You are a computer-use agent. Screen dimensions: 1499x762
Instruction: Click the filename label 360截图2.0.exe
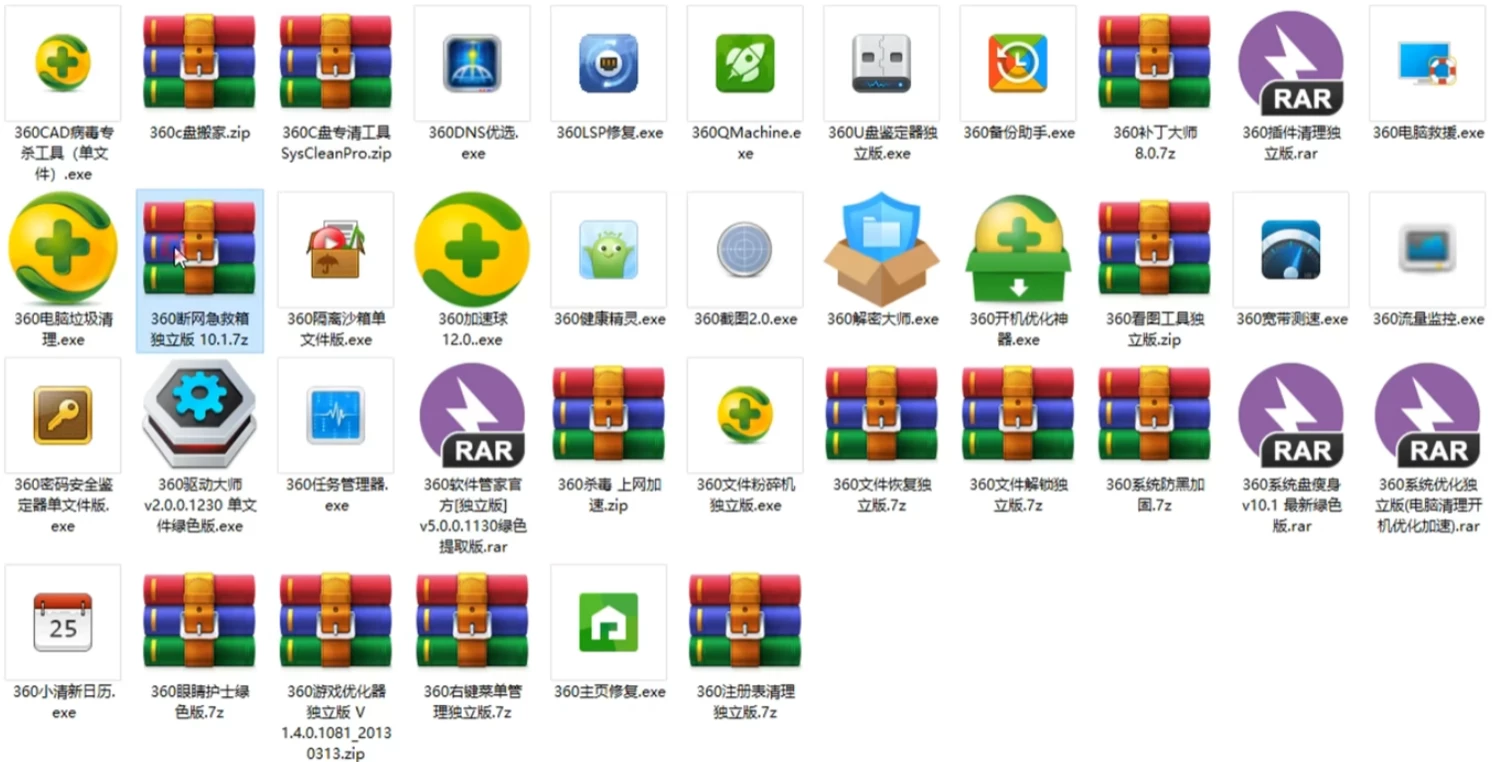[x=746, y=319]
